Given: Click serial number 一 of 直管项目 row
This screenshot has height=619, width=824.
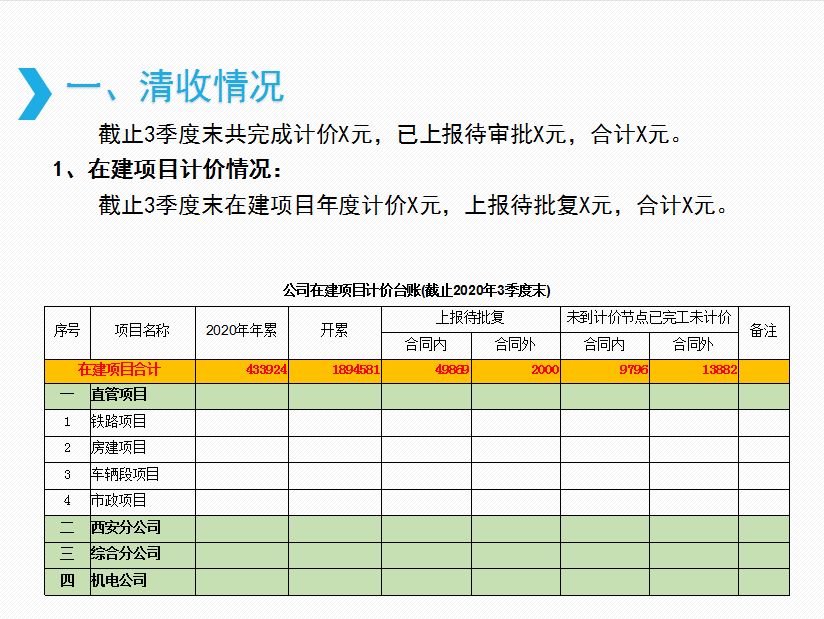Looking at the screenshot, I should (x=67, y=396).
